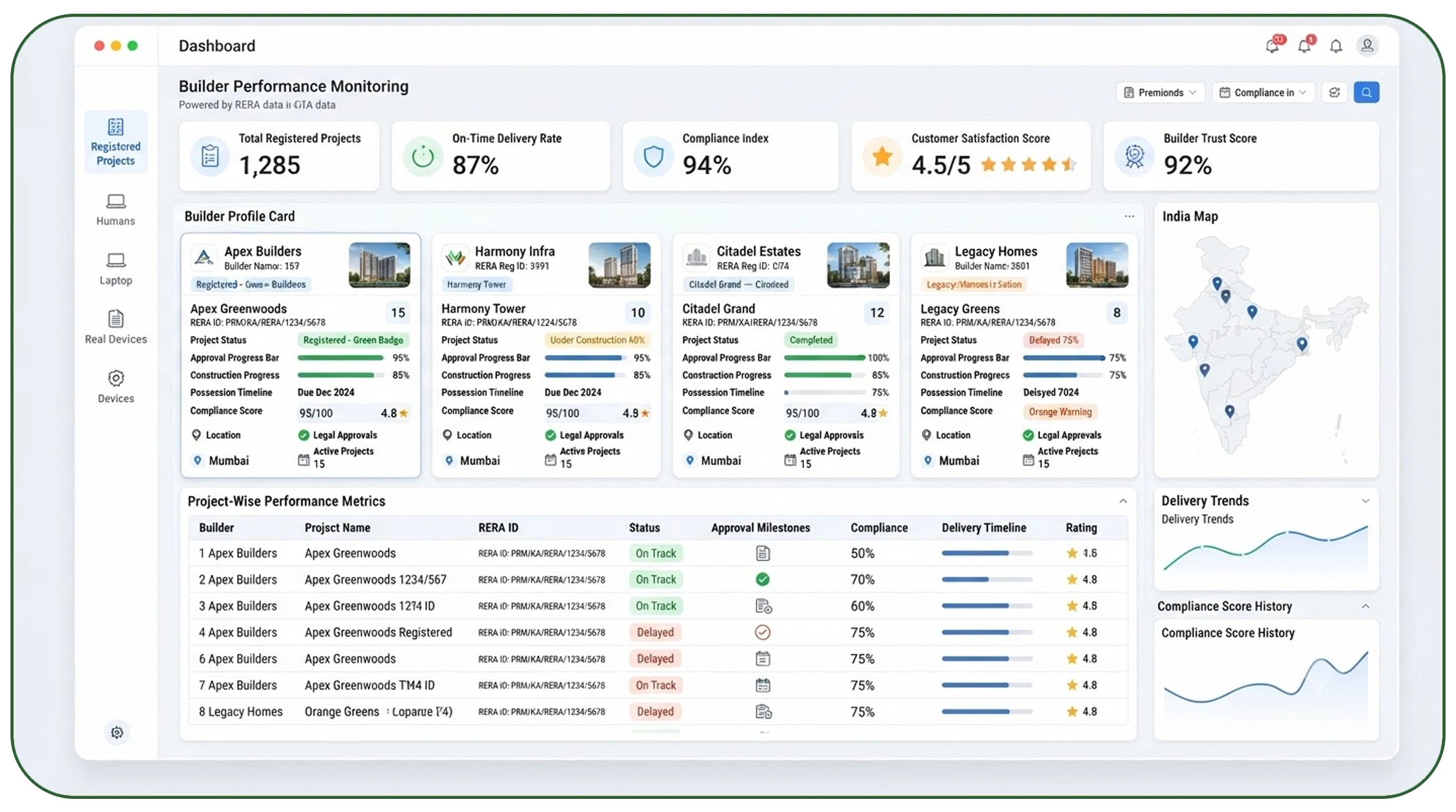The image size is (1456, 812).
Task: Open Legacy Homes building thumbnail
Action: [x=1097, y=265]
